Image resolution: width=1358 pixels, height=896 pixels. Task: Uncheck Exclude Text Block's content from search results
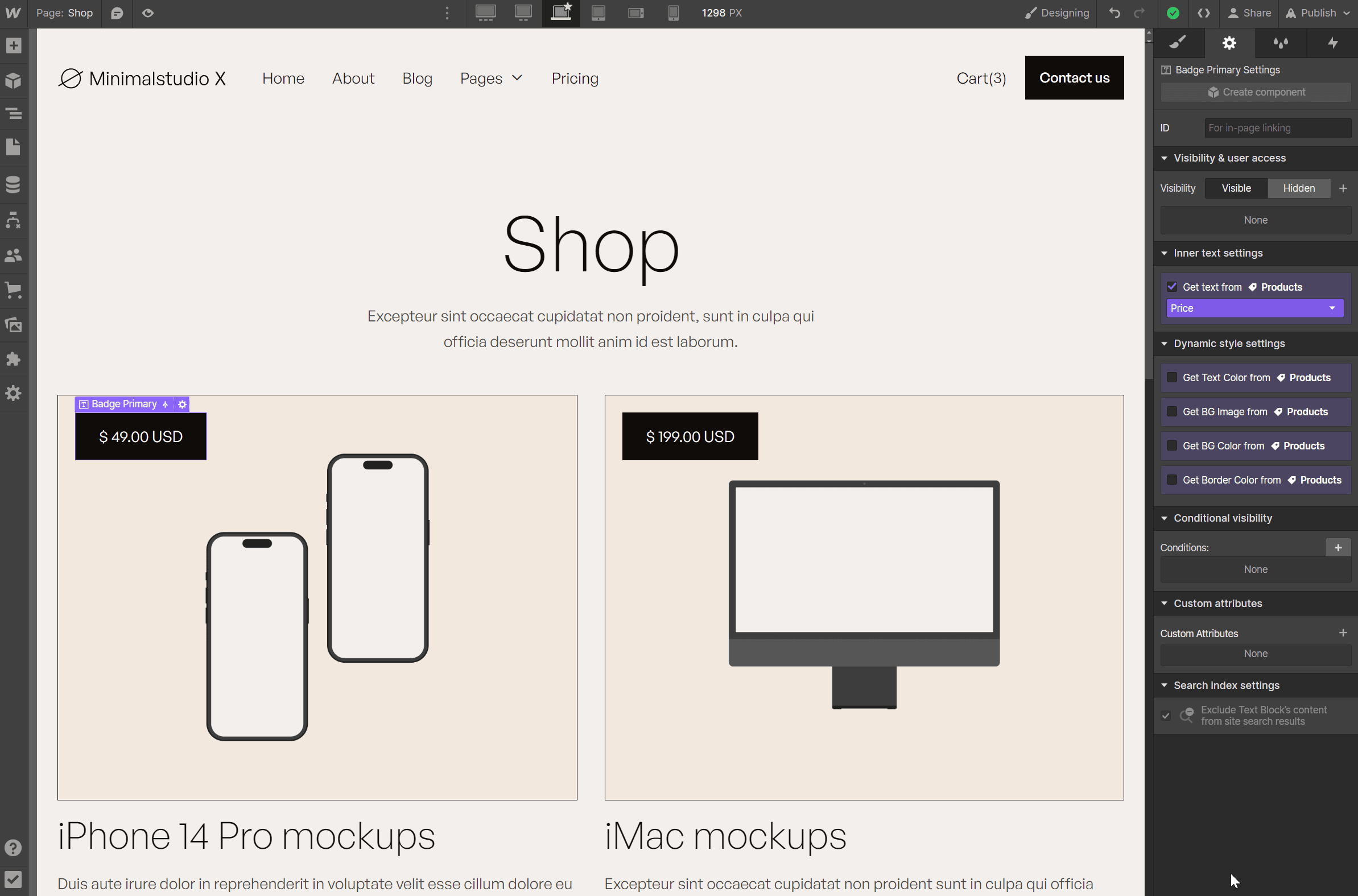point(1166,716)
